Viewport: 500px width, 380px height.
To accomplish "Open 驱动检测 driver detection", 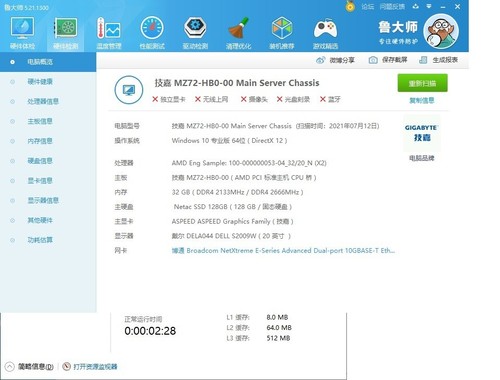I will pos(195,33).
